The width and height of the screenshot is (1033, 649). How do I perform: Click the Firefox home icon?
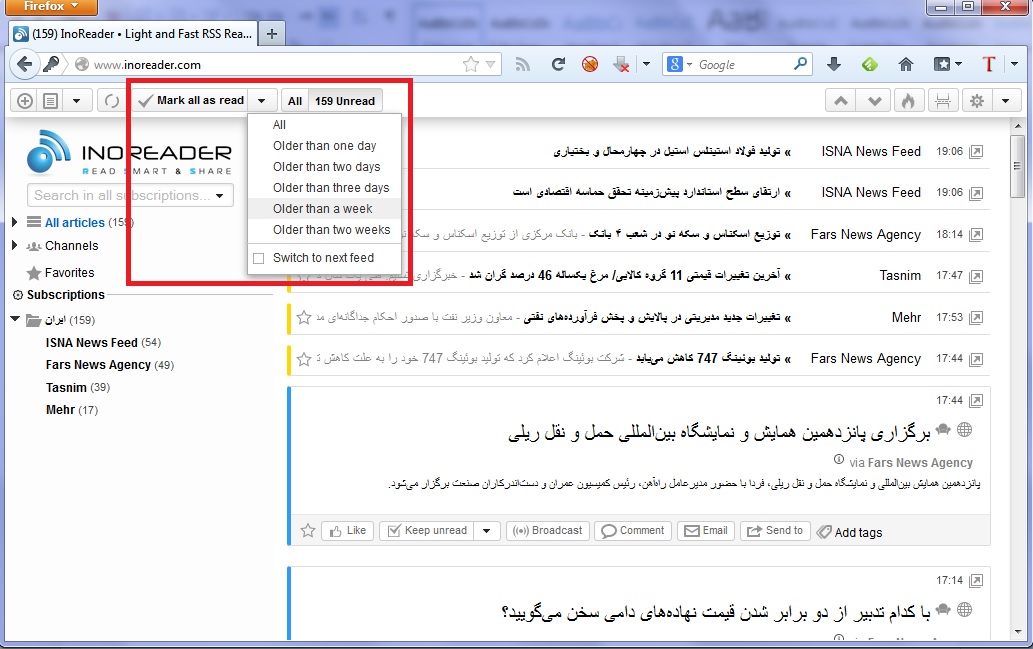click(906, 64)
